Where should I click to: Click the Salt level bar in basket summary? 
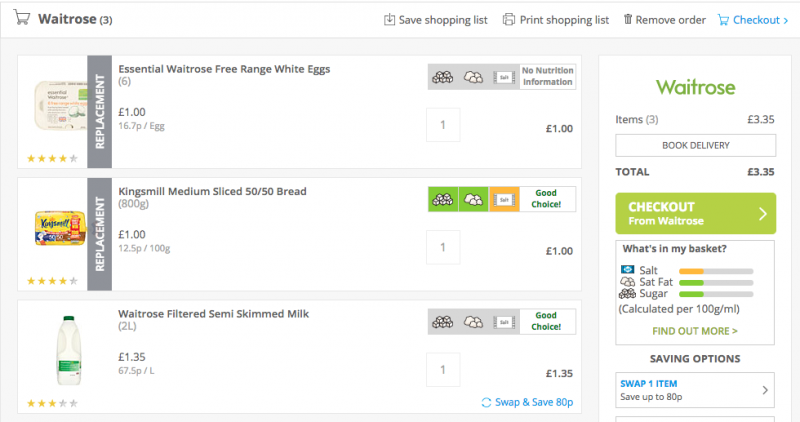pyautogui.click(x=716, y=271)
